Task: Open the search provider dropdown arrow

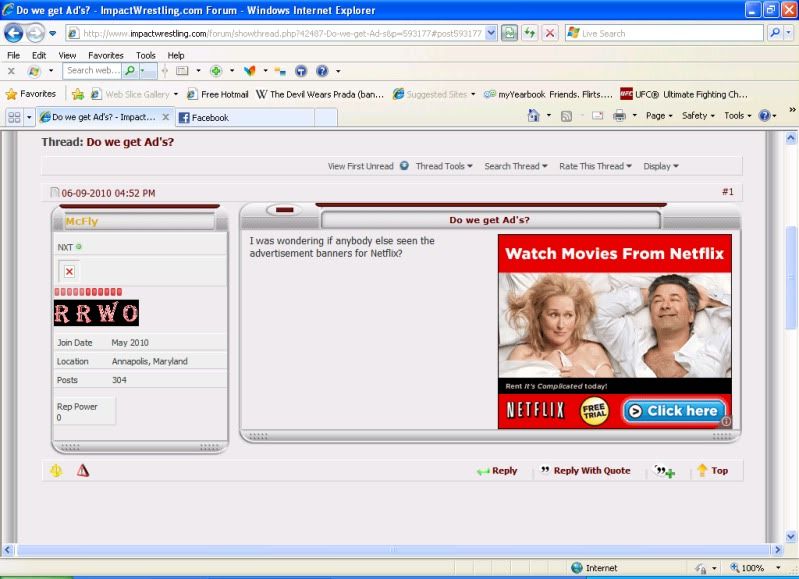Action: 788,34
